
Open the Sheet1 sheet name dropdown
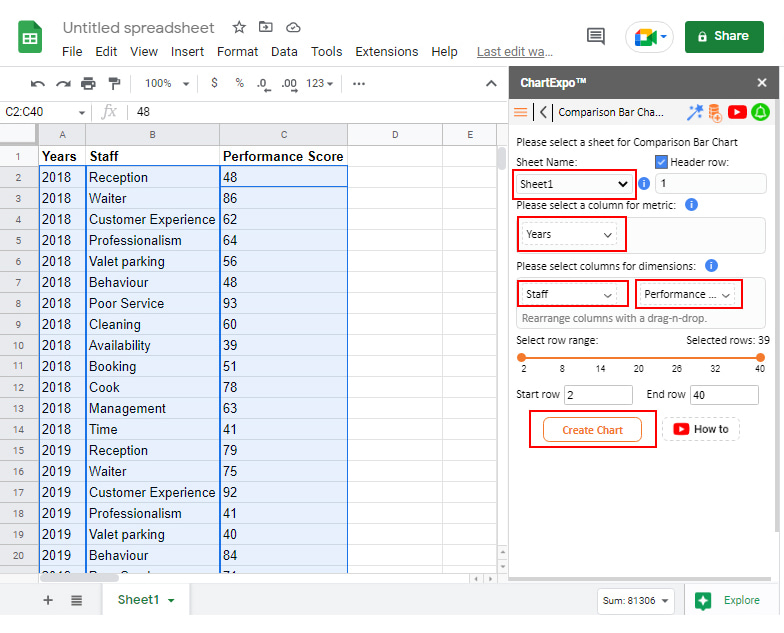[x=574, y=184]
